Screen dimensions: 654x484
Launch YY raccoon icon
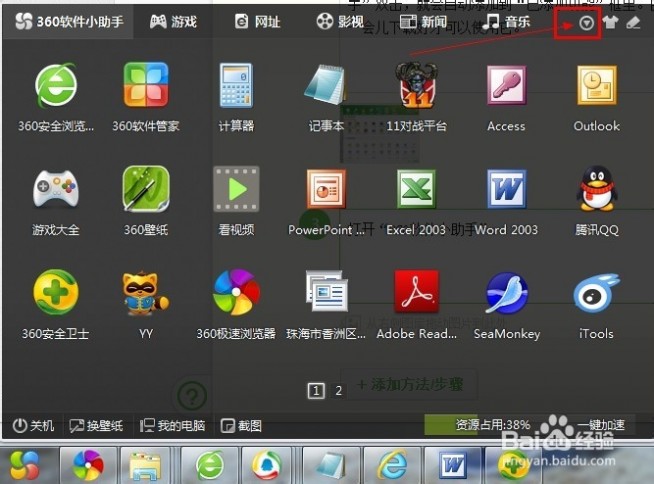(x=146, y=293)
